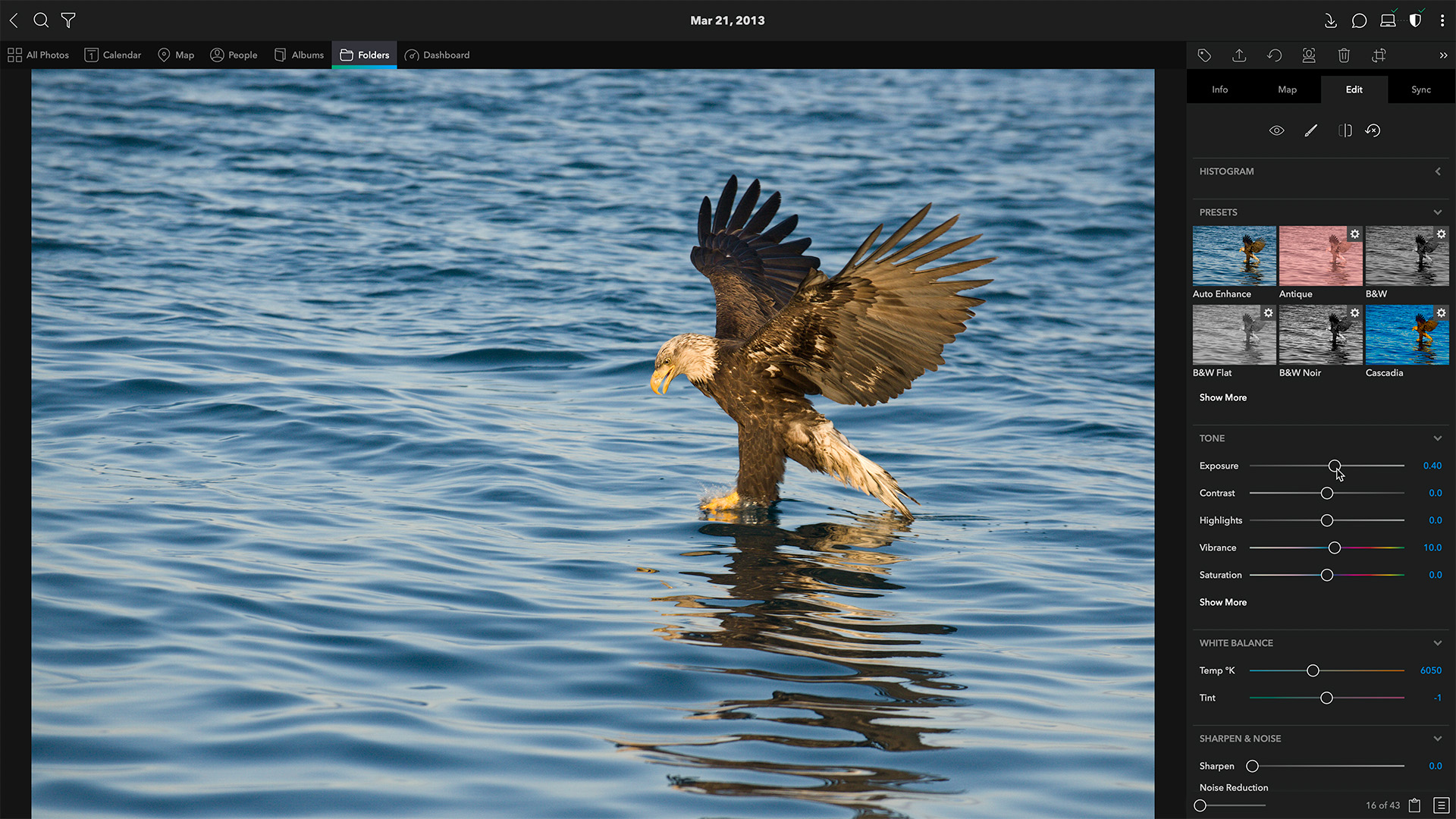This screenshot has width=1456, height=819.
Task: Click the Temp °K slider handle
Action: 1313,670
